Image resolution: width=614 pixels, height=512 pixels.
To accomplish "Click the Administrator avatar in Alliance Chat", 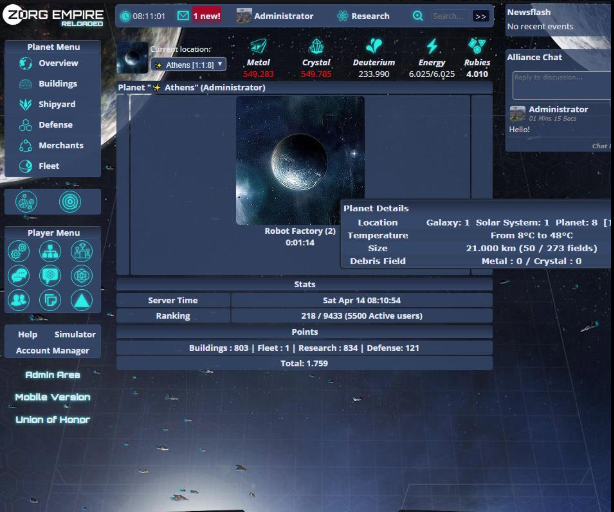I will [x=517, y=114].
